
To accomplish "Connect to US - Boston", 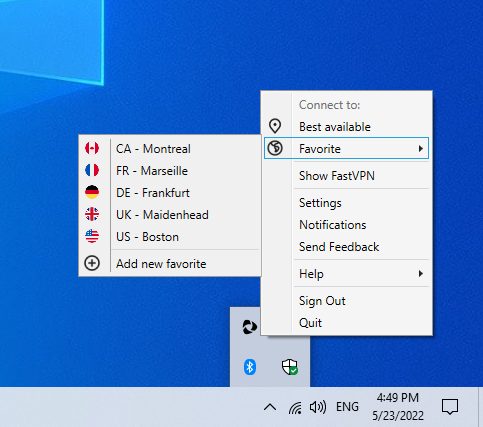I will (x=170, y=237).
